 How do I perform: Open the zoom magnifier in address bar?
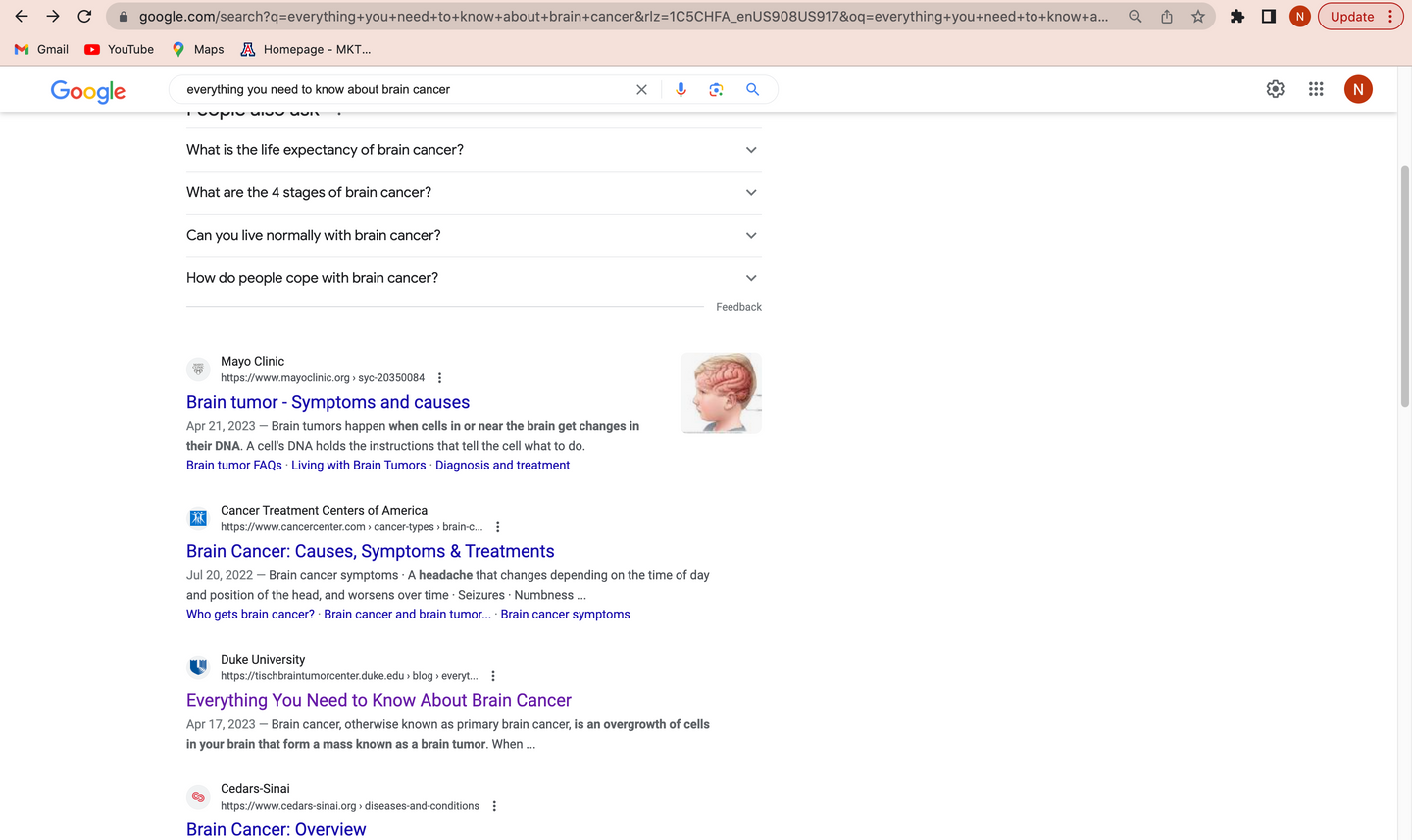1135,17
